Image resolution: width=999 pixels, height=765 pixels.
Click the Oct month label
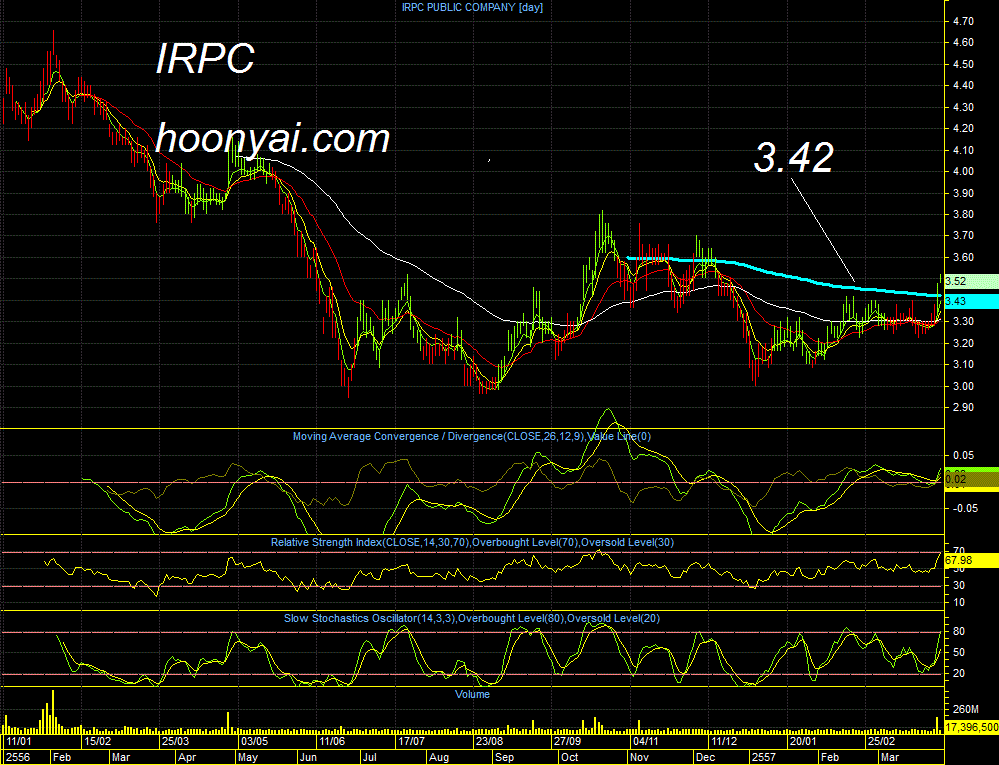[570, 757]
